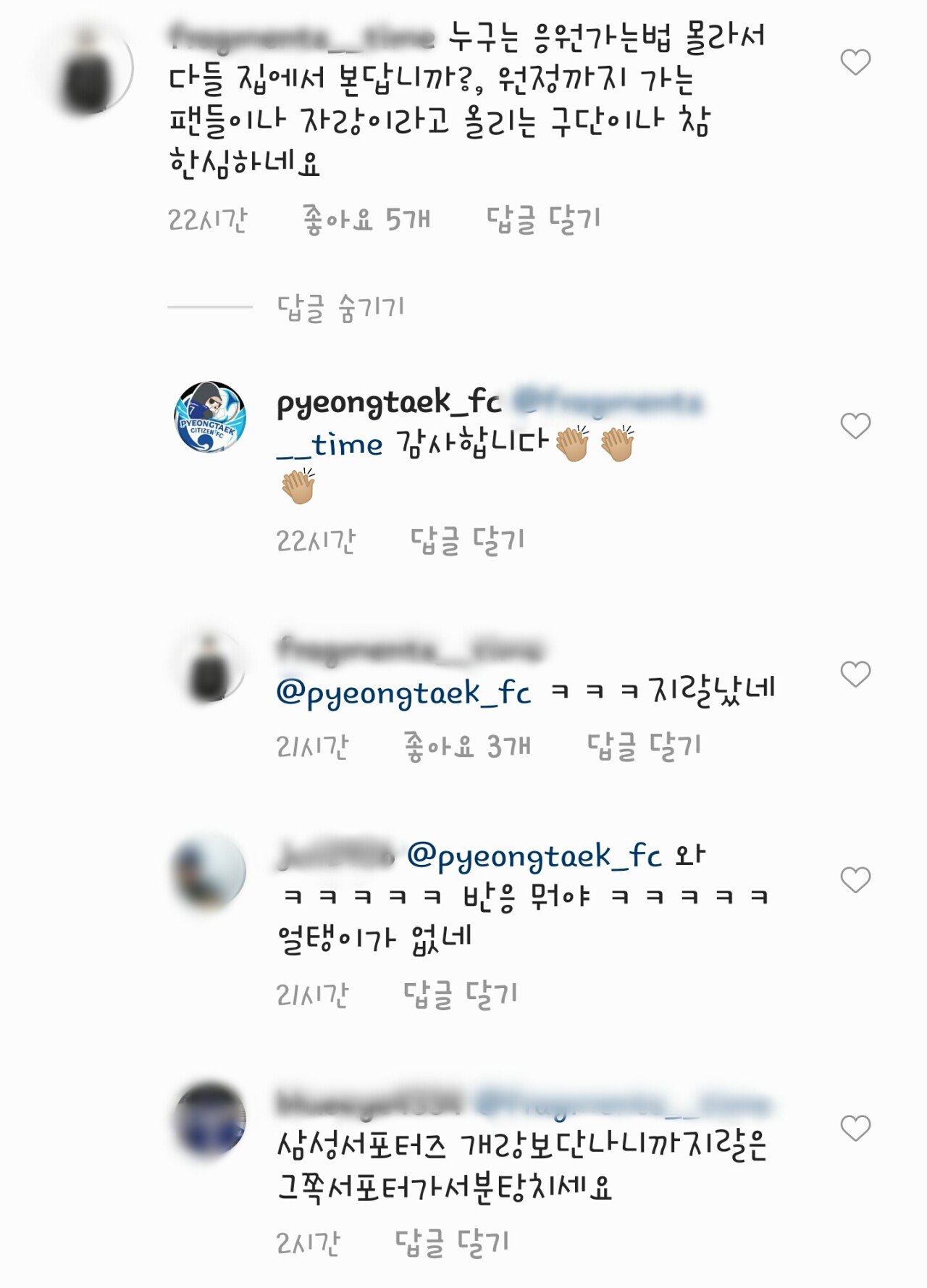
Task: Open avatar beside 삼성서포터즈 comment
Action: (210, 1120)
